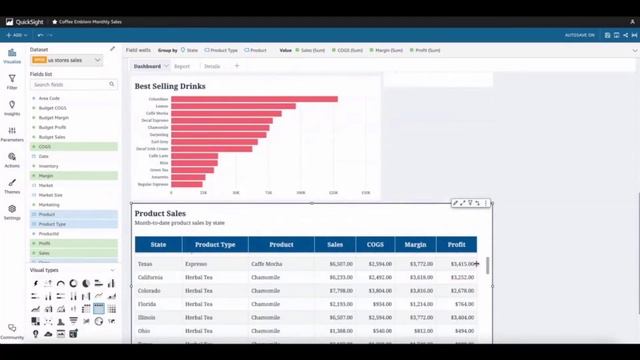This screenshot has height=360, width=640.
Task: Select the table visual type highlighted icon
Action: [x=99, y=309]
